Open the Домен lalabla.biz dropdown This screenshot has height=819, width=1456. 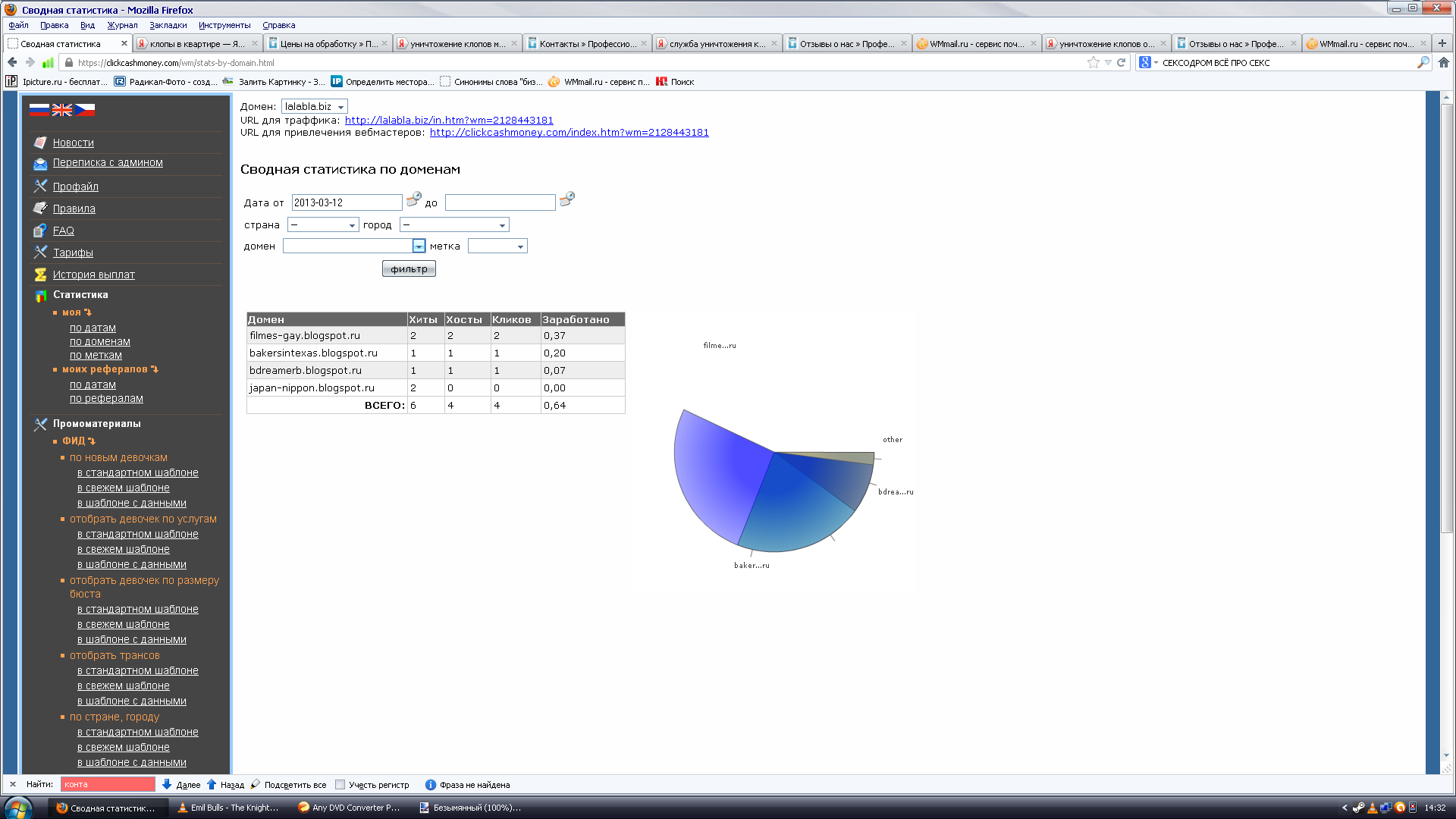point(314,107)
